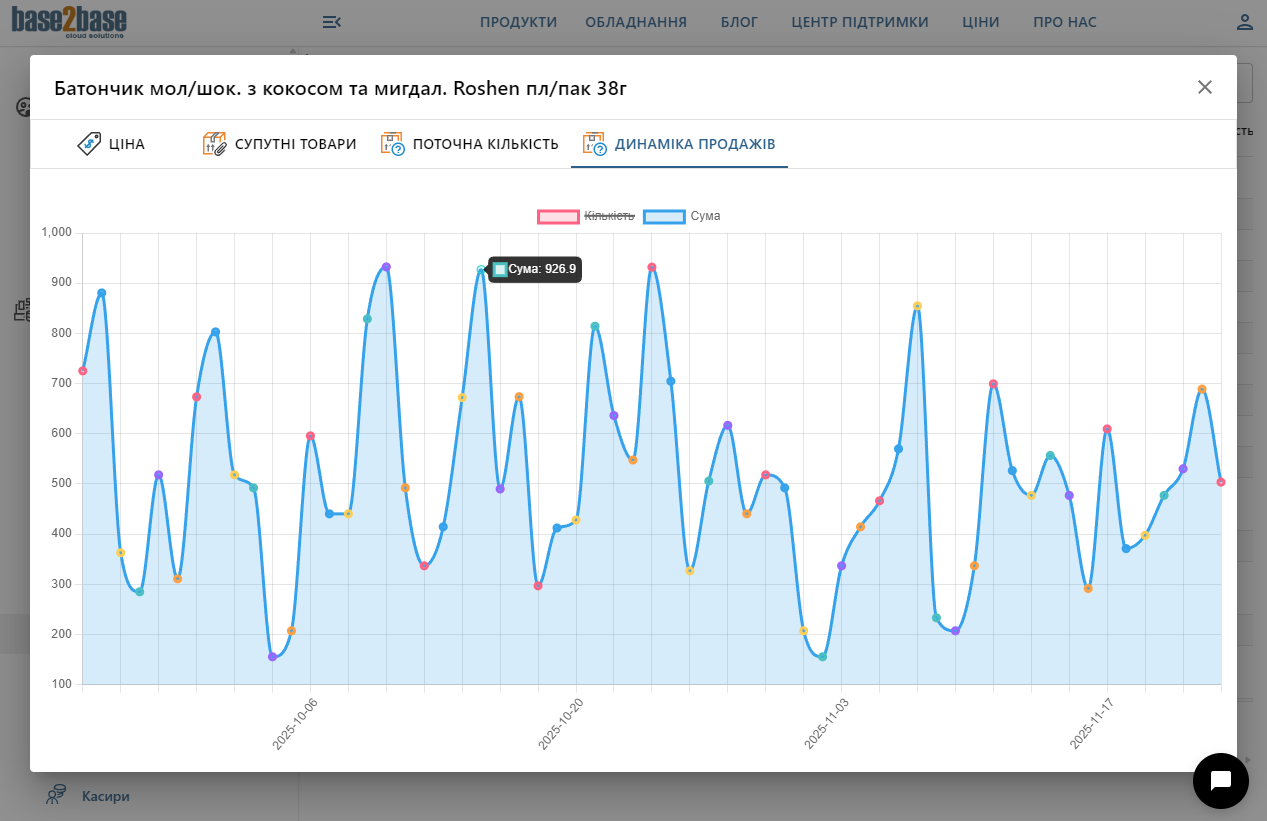This screenshot has width=1267, height=821.
Task: Collapse the sidebar with the menu icon
Action: (332, 22)
